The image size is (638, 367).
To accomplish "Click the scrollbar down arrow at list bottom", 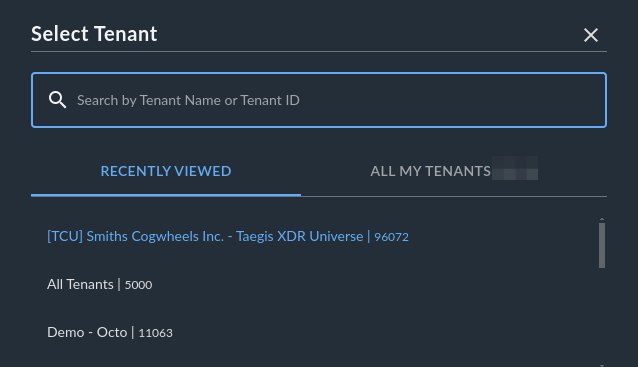I will click(x=602, y=365).
